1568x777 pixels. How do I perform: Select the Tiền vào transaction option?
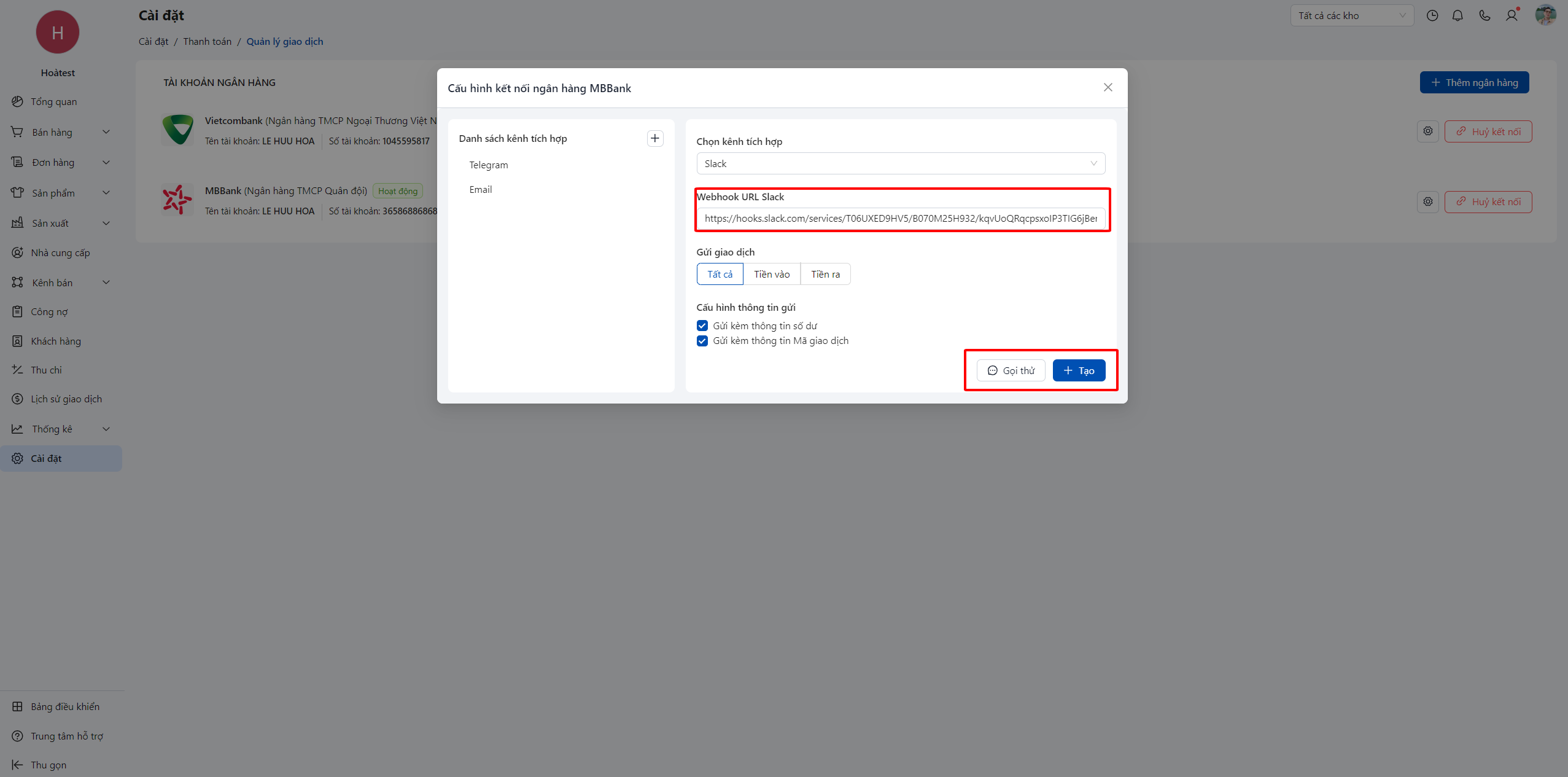pyautogui.click(x=771, y=274)
